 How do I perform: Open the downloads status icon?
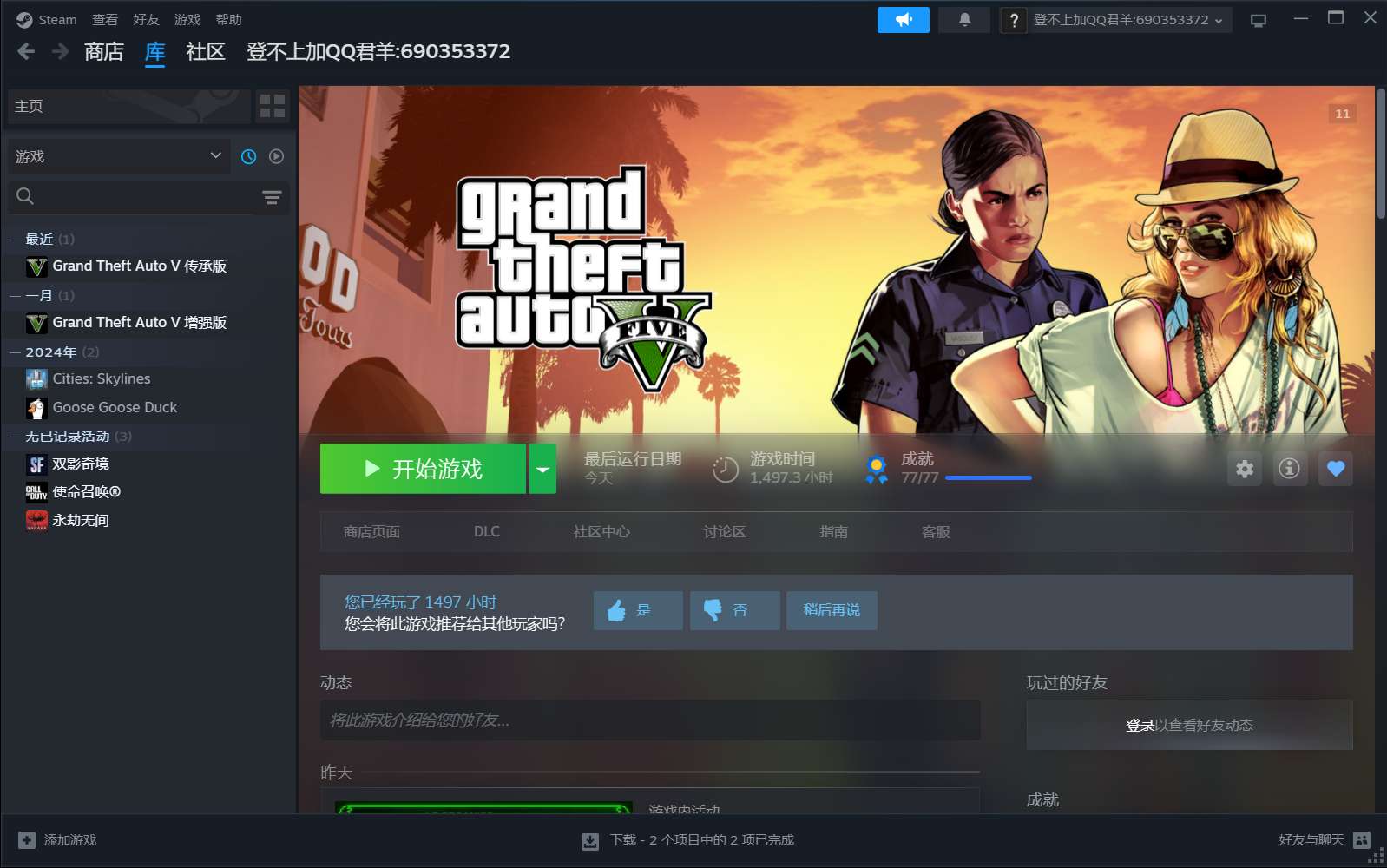[x=590, y=841]
